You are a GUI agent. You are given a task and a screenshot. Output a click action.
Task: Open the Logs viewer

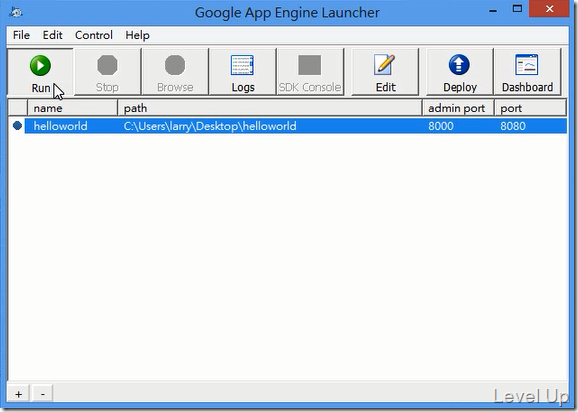tap(243, 72)
